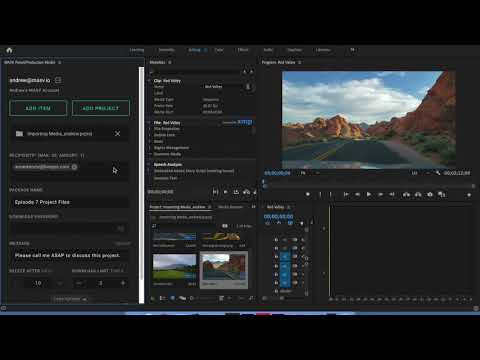This screenshot has height=360, width=480.
Task: Go to In point
Action: tap(346, 194)
